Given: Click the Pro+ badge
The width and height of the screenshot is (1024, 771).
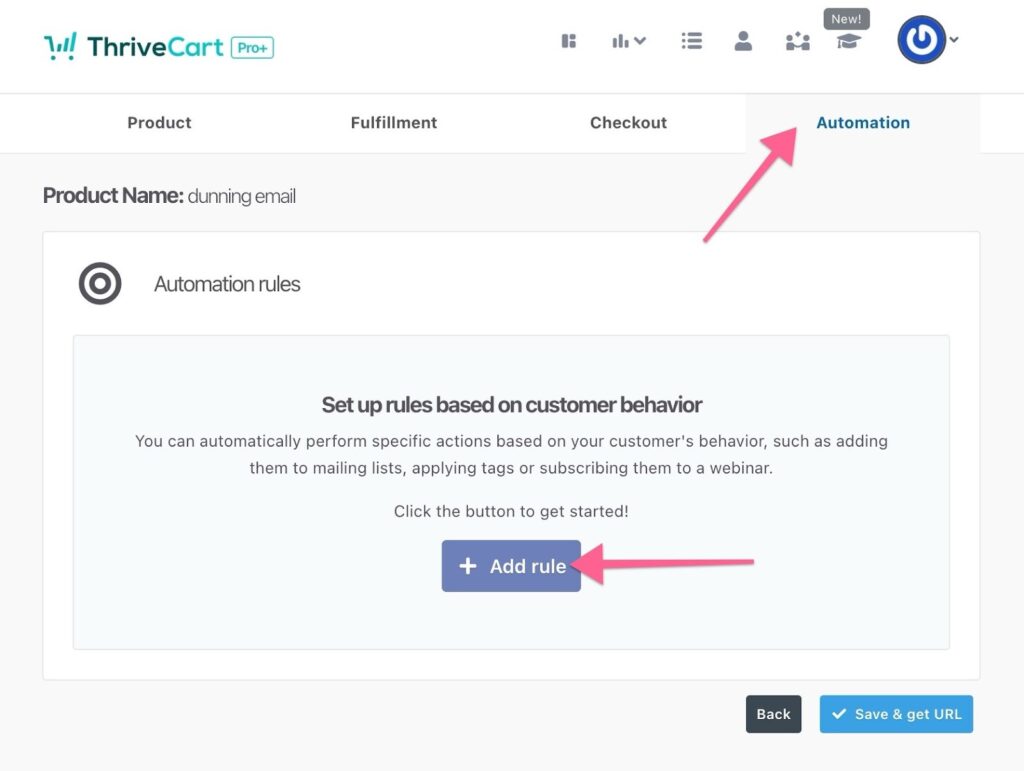Looking at the screenshot, I should [252, 47].
